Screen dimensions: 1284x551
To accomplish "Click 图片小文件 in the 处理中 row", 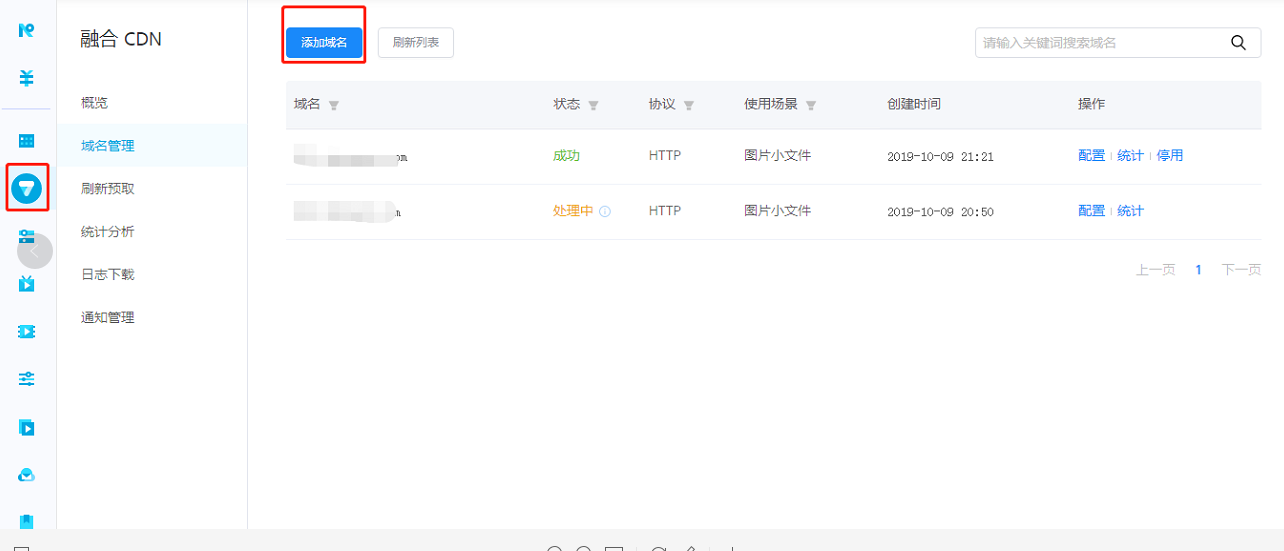I will click(x=777, y=211).
